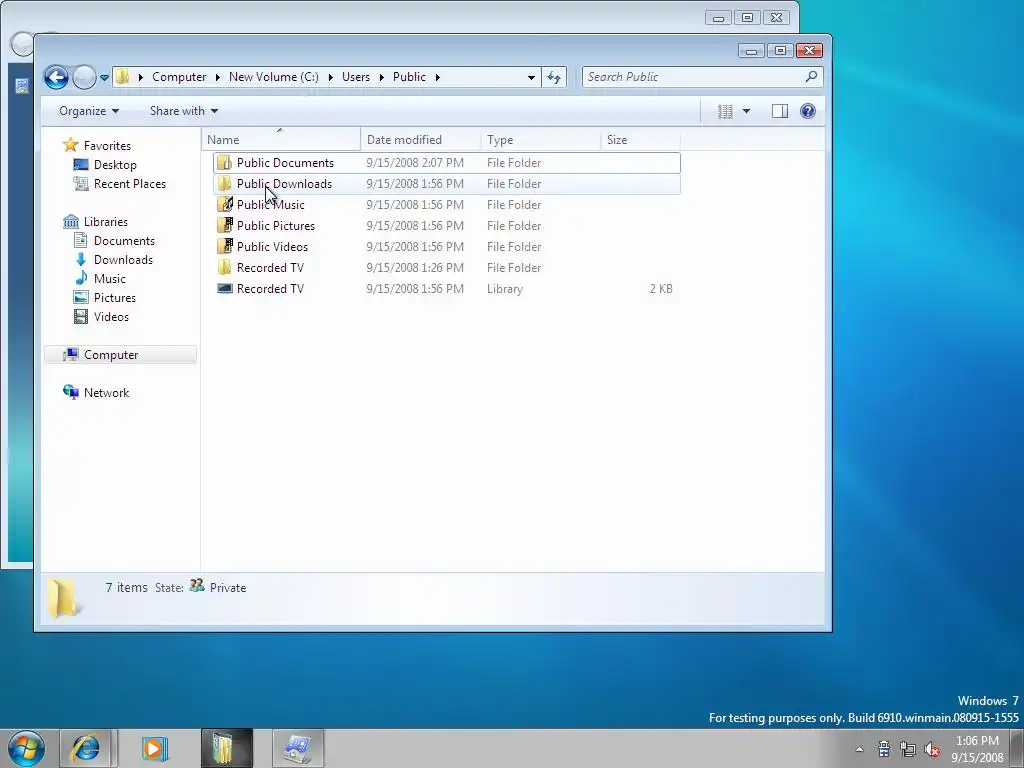Sort by the Type column header
Image resolution: width=1024 pixels, height=768 pixels.
(541, 139)
